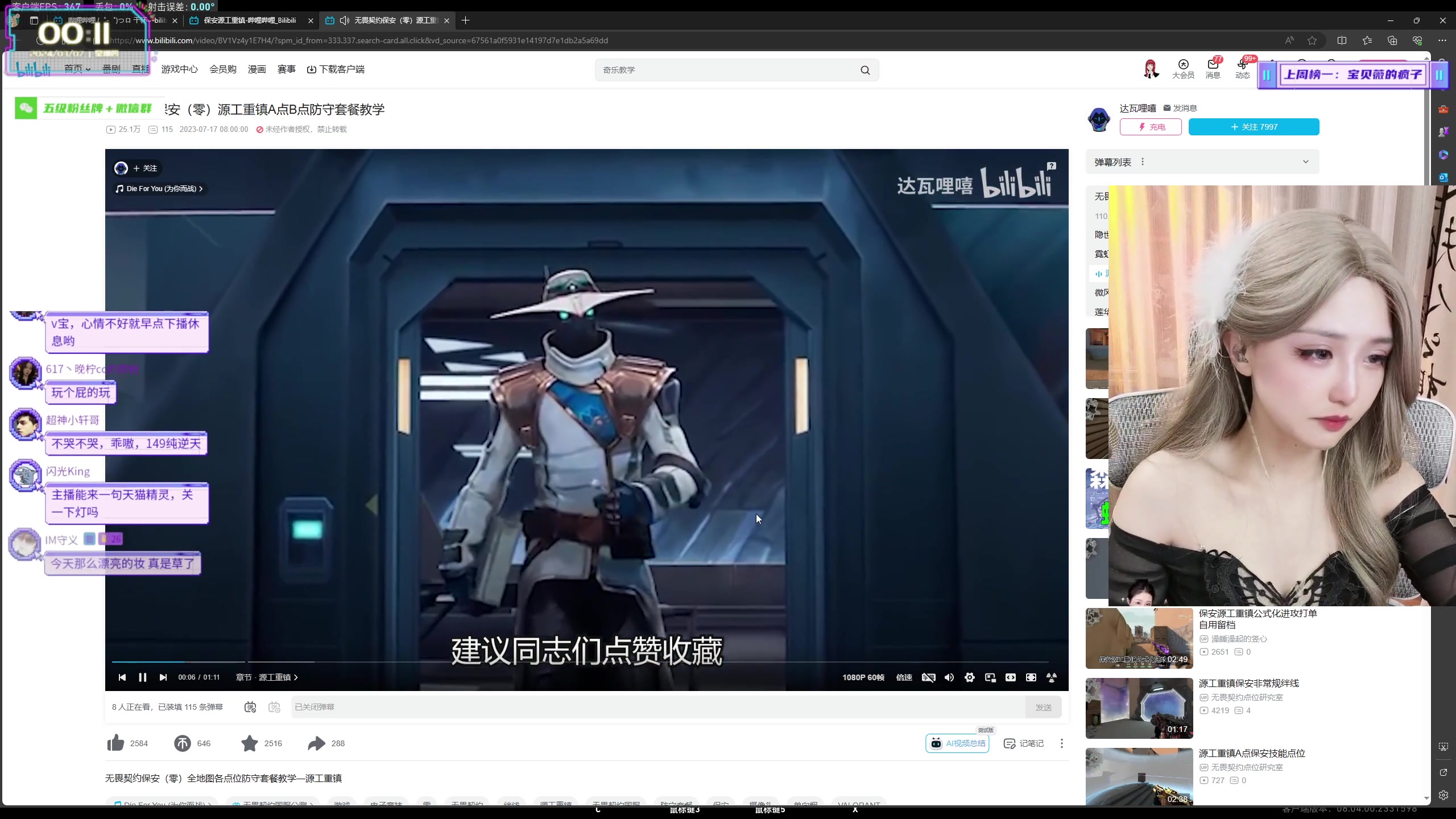Open 游戏中心 in the navigation bar
The width and height of the screenshot is (1456, 819).
pyautogui.click(x=179, y=69)
